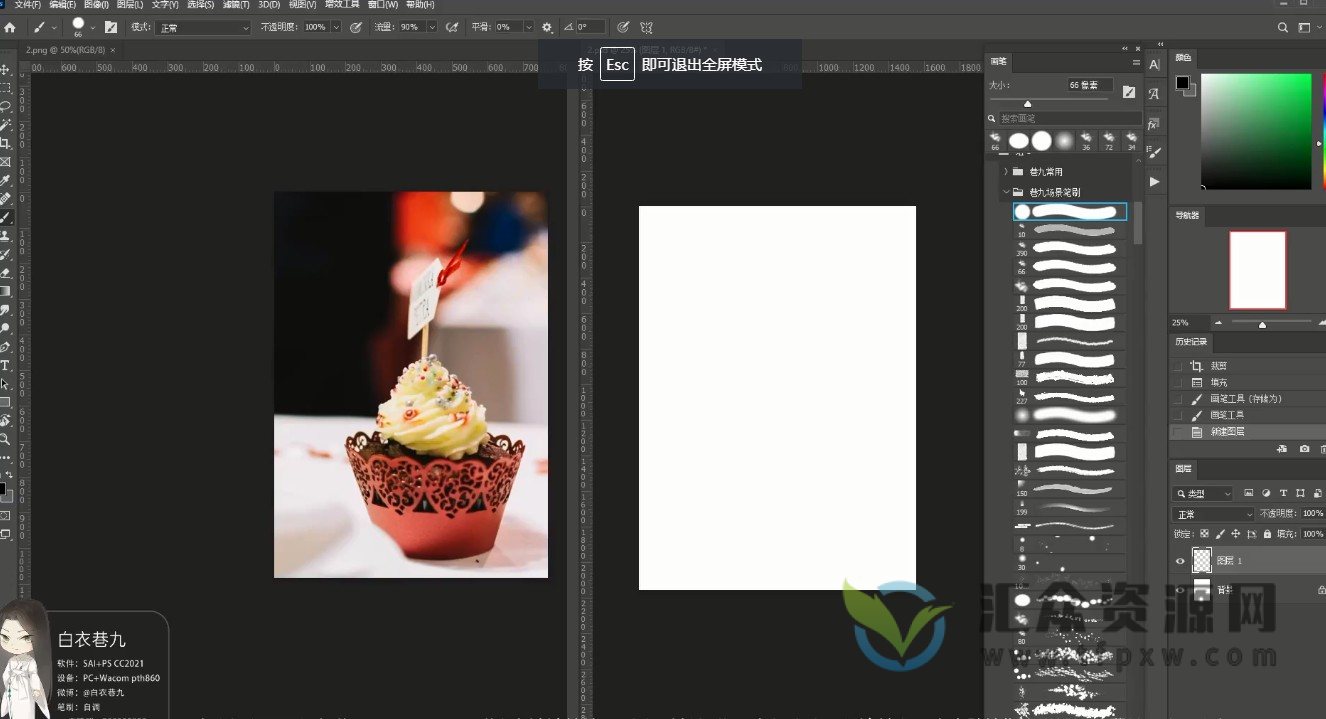
Task: Open the layer blending mode 正常 dropdown
Action: pos(1213,514)
